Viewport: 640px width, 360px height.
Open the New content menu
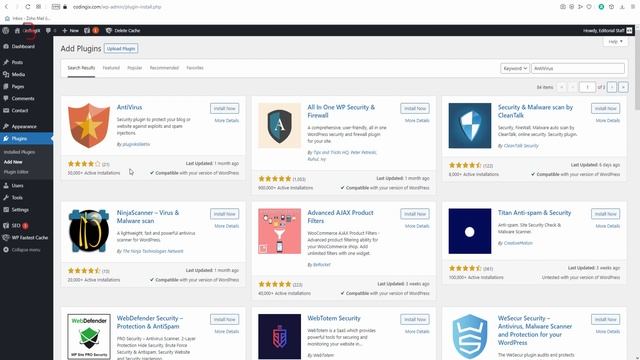[x=70, y=31]
